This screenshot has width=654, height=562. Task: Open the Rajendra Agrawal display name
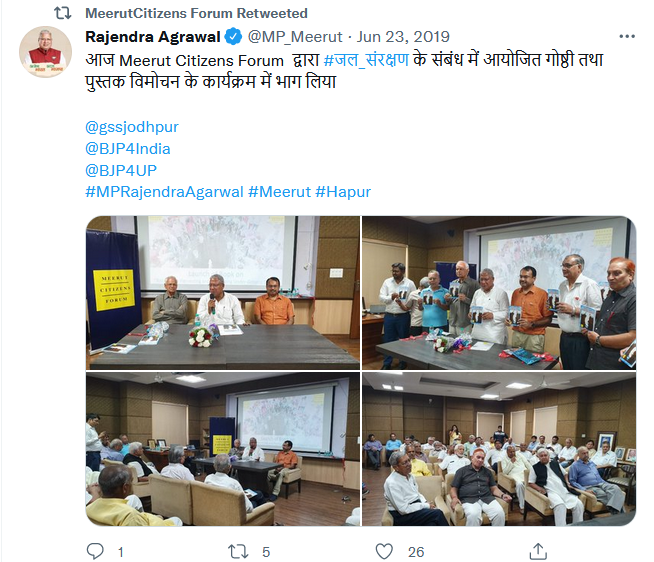click(153, 37)
